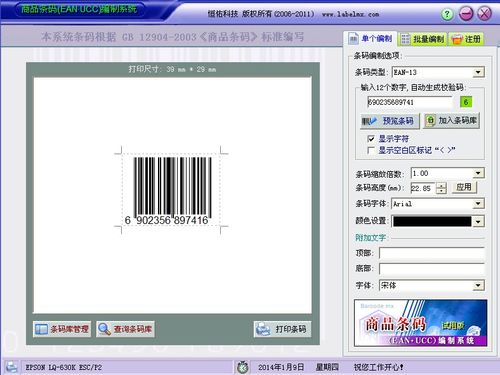Click the website text www.labelmx.com
This screenshot has width=500, height=375.
351,14
